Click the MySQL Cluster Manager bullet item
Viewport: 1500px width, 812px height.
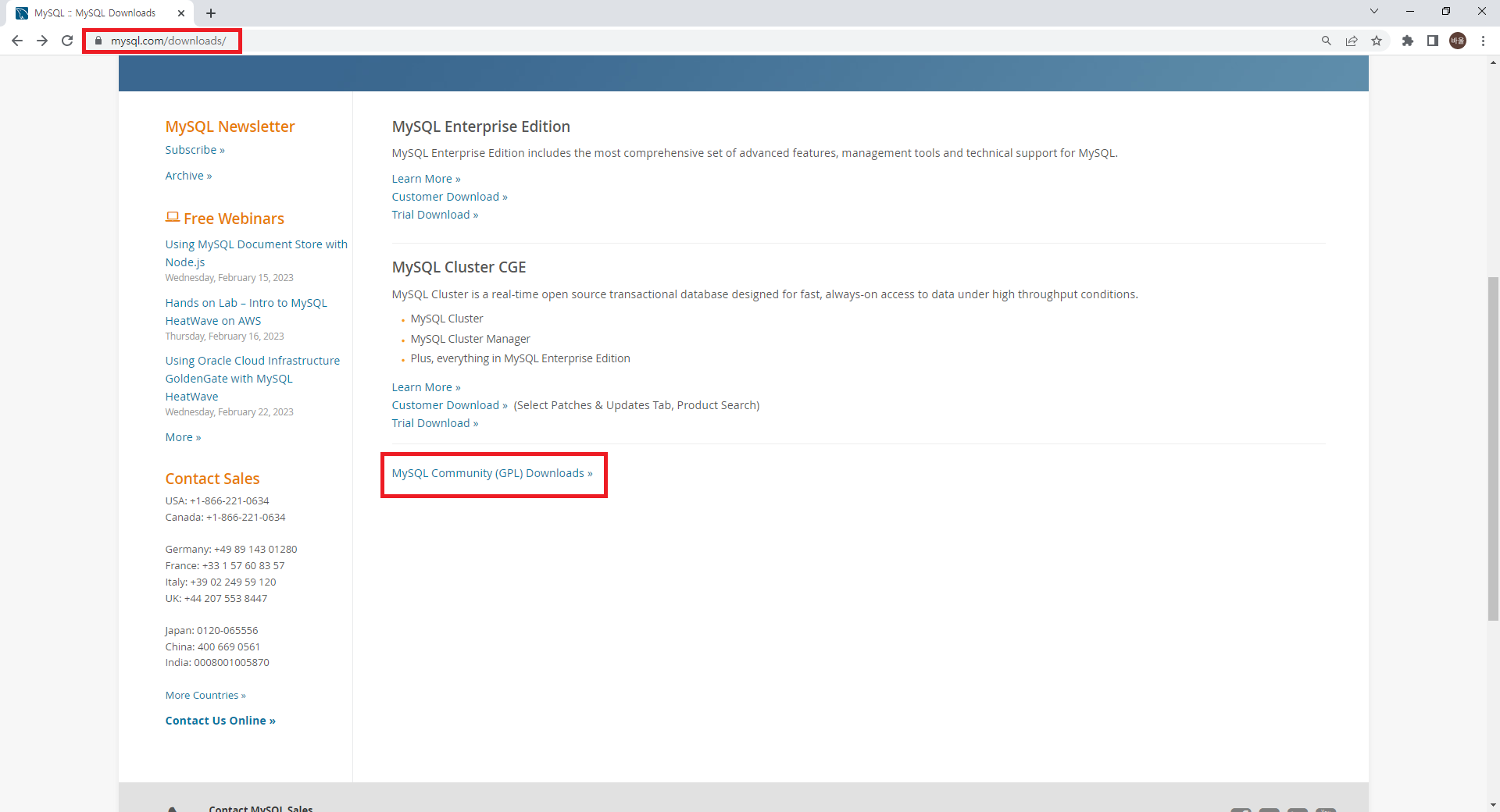(470, 339)
